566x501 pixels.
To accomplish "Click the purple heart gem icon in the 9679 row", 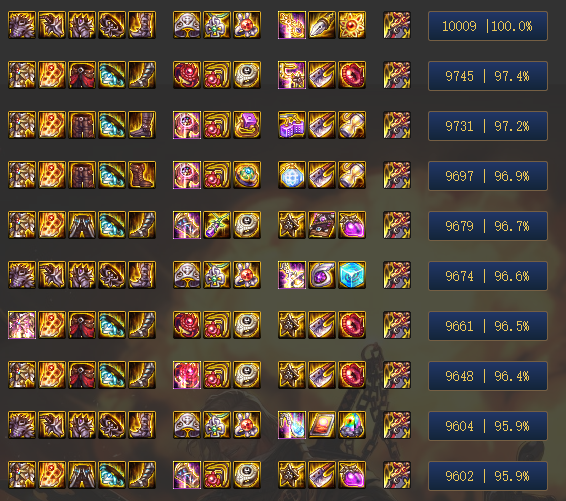I will (x=352, y=225).
